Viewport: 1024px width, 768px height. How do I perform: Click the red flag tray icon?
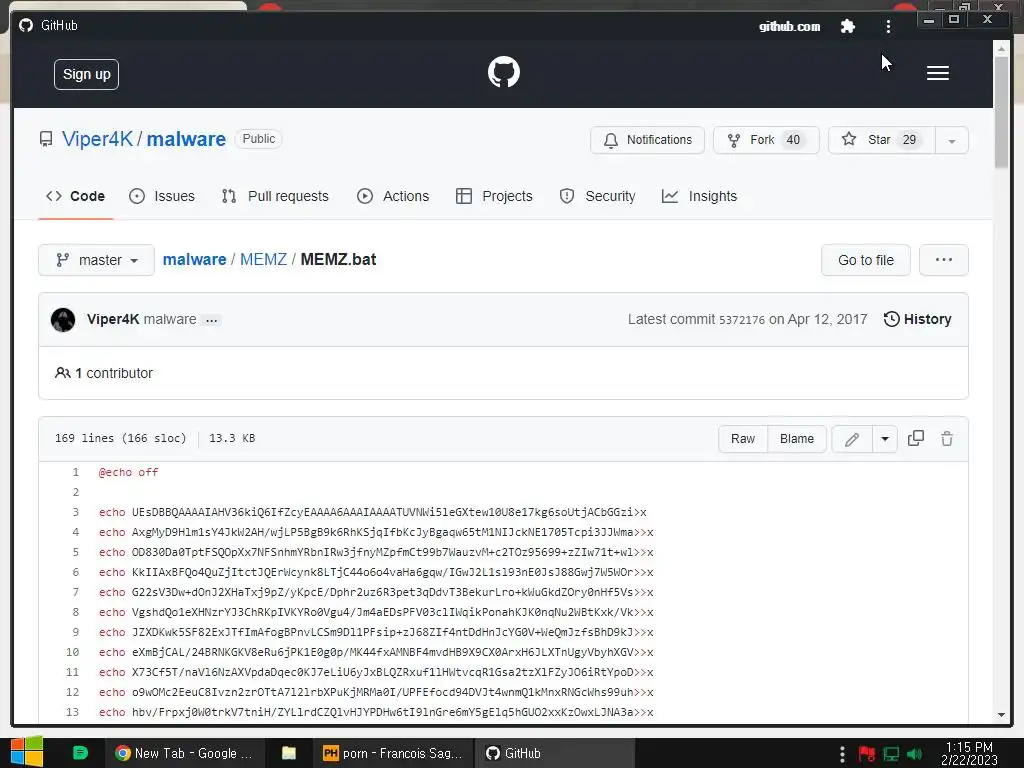(x=867, y=754)
